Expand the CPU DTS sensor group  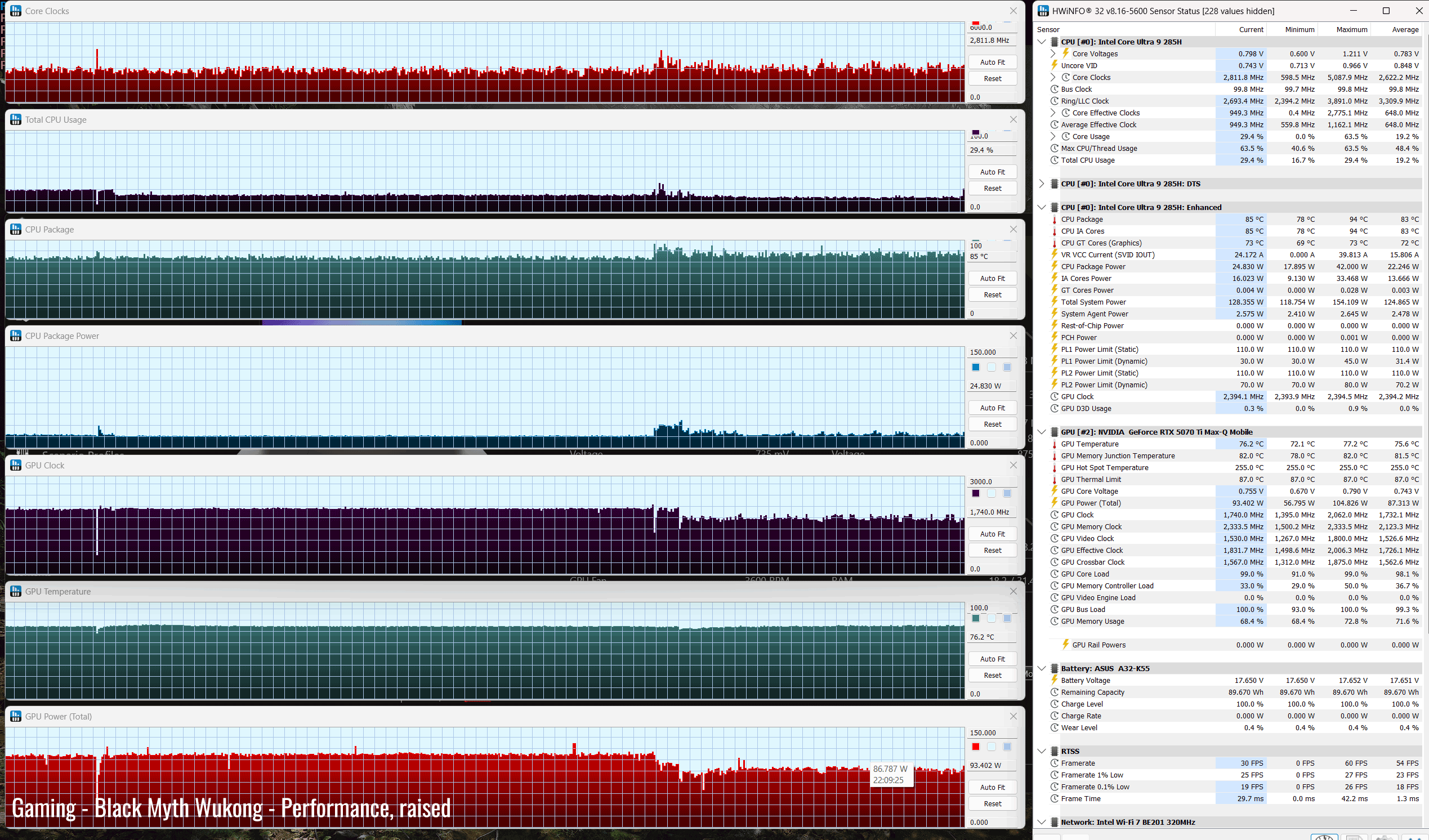tap(1041, 184)
